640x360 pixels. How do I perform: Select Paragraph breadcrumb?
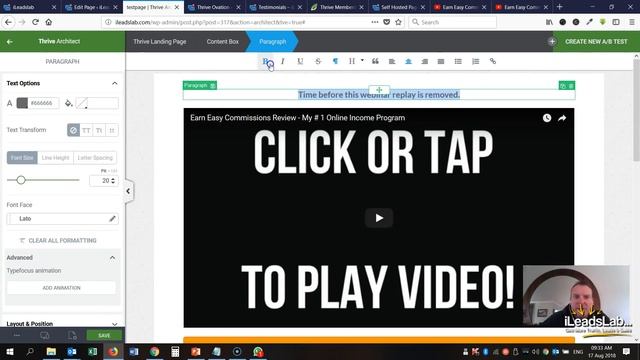[x=272, y=42]
